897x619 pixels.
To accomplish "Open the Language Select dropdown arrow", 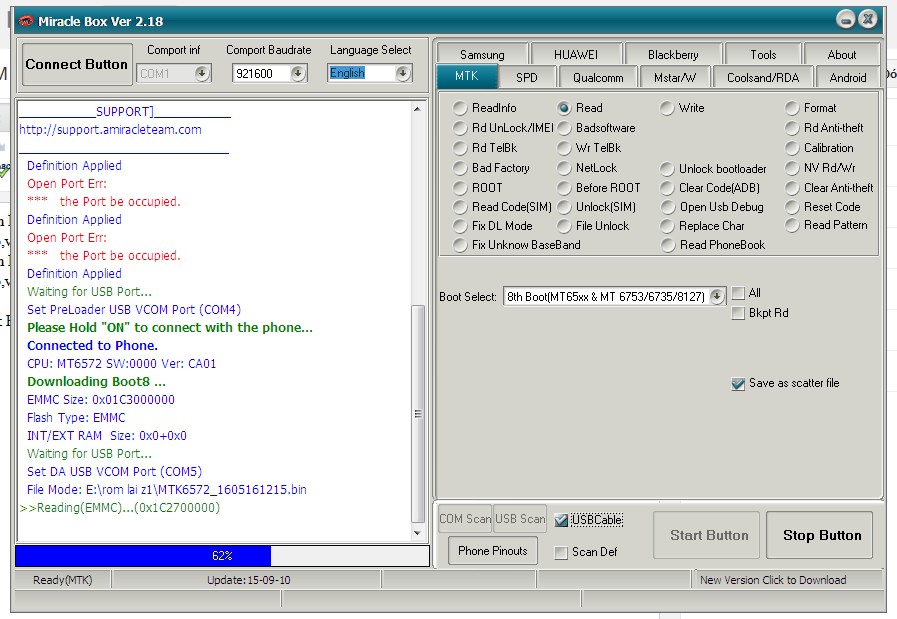I will point(403,73).
